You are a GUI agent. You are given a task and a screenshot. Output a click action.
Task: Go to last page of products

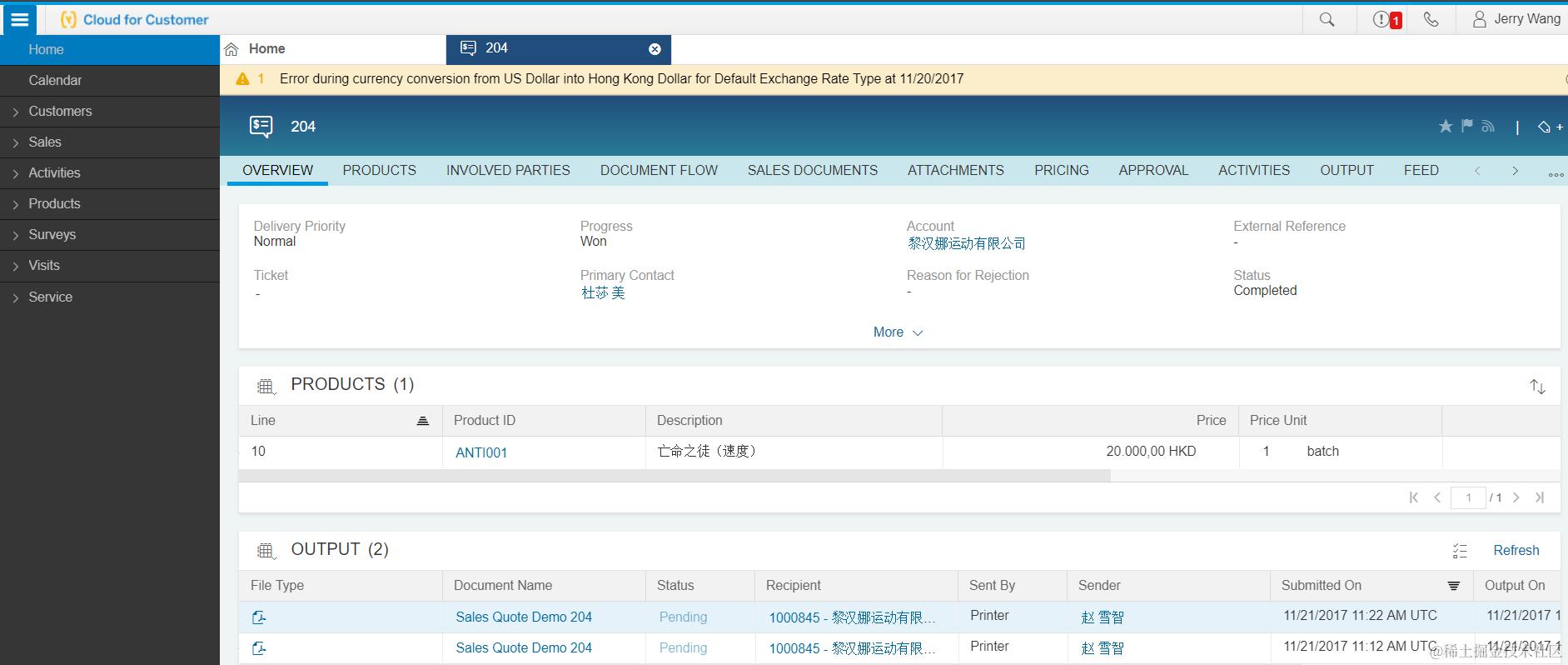click(1540, 497)
